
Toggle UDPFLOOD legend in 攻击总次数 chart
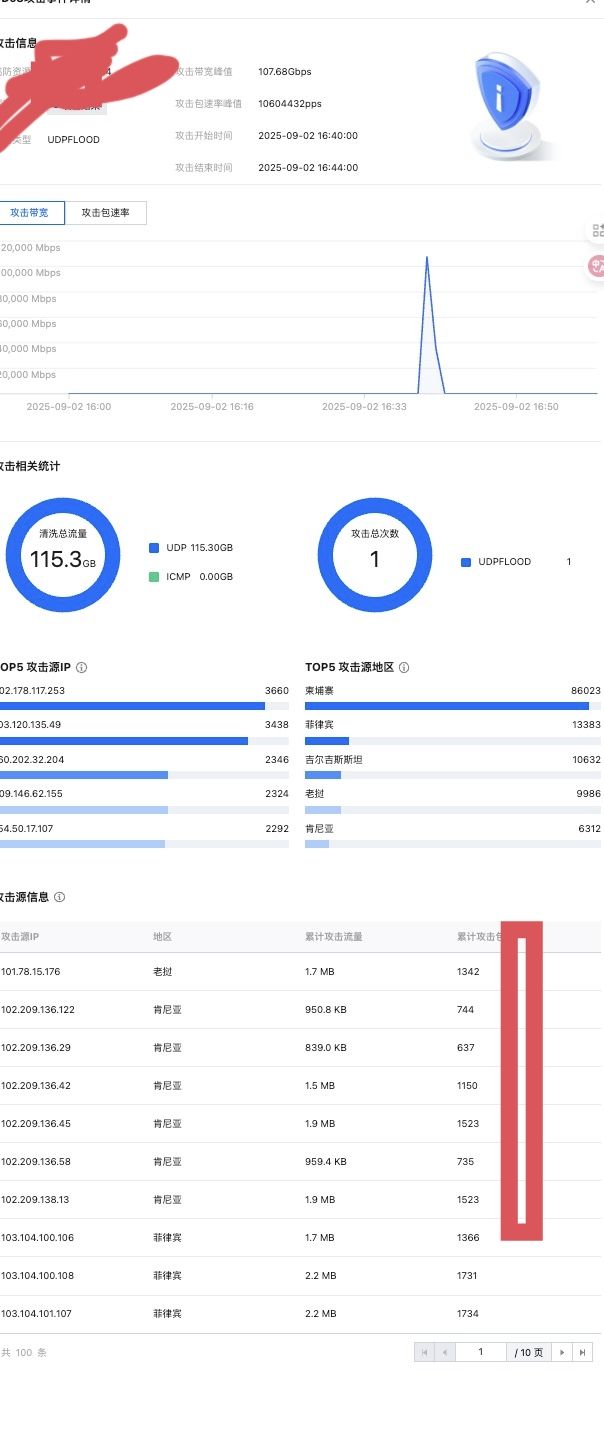coord(466,562)
